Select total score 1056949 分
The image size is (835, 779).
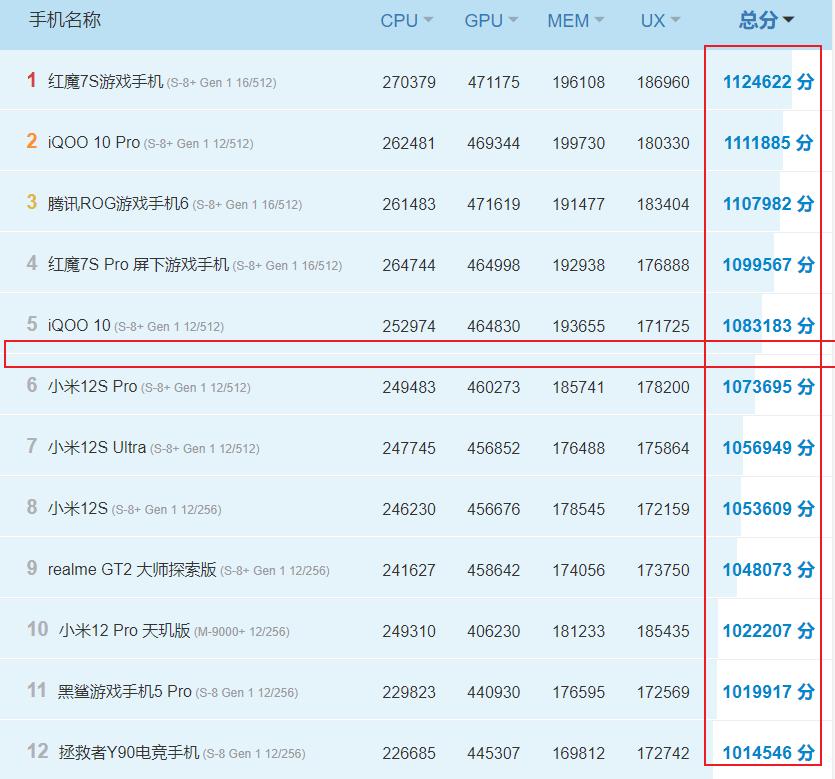768,448
